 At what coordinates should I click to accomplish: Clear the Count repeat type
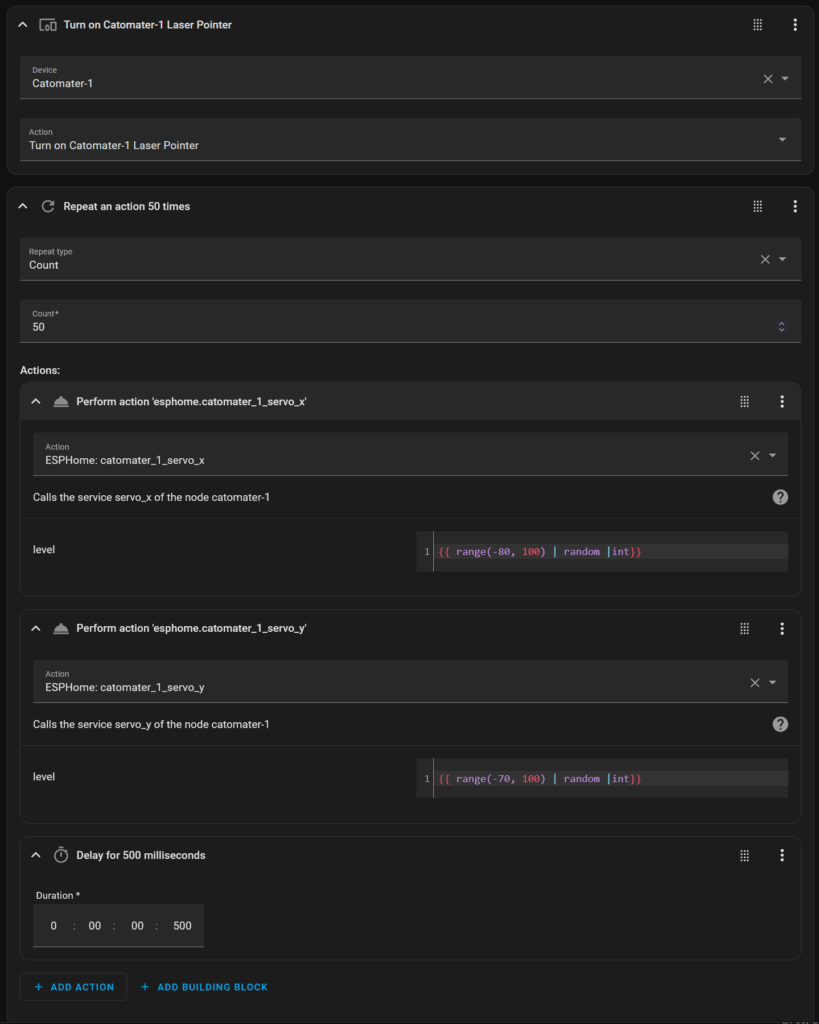[x=765, y=260]
